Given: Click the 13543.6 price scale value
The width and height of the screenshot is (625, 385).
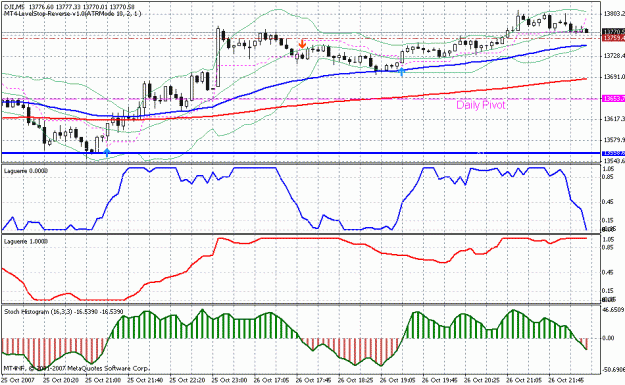Looking at the screenshot, I should (x=614, y=161).
